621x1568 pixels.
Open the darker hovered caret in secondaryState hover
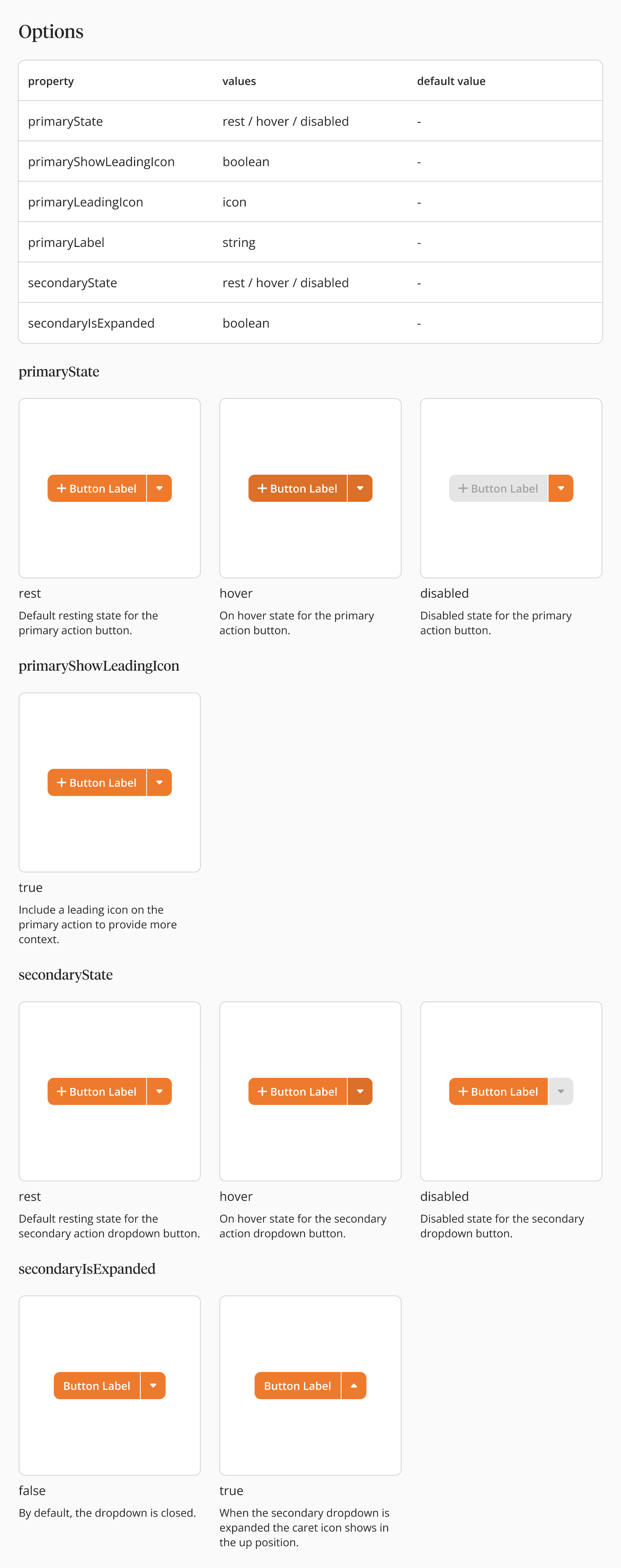tap(360, 1091)
